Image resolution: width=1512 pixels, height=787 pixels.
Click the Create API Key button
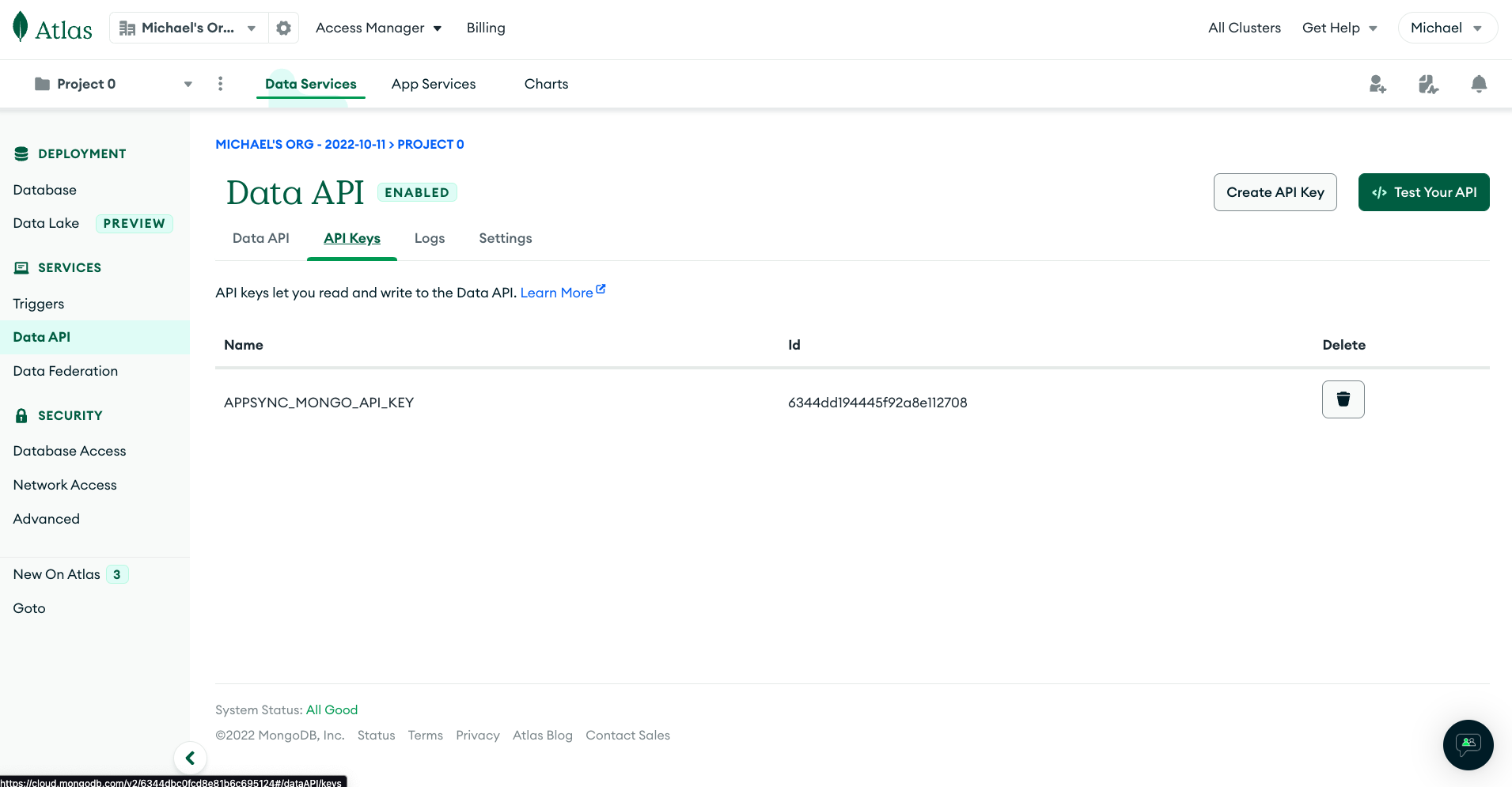point(1275,192)
